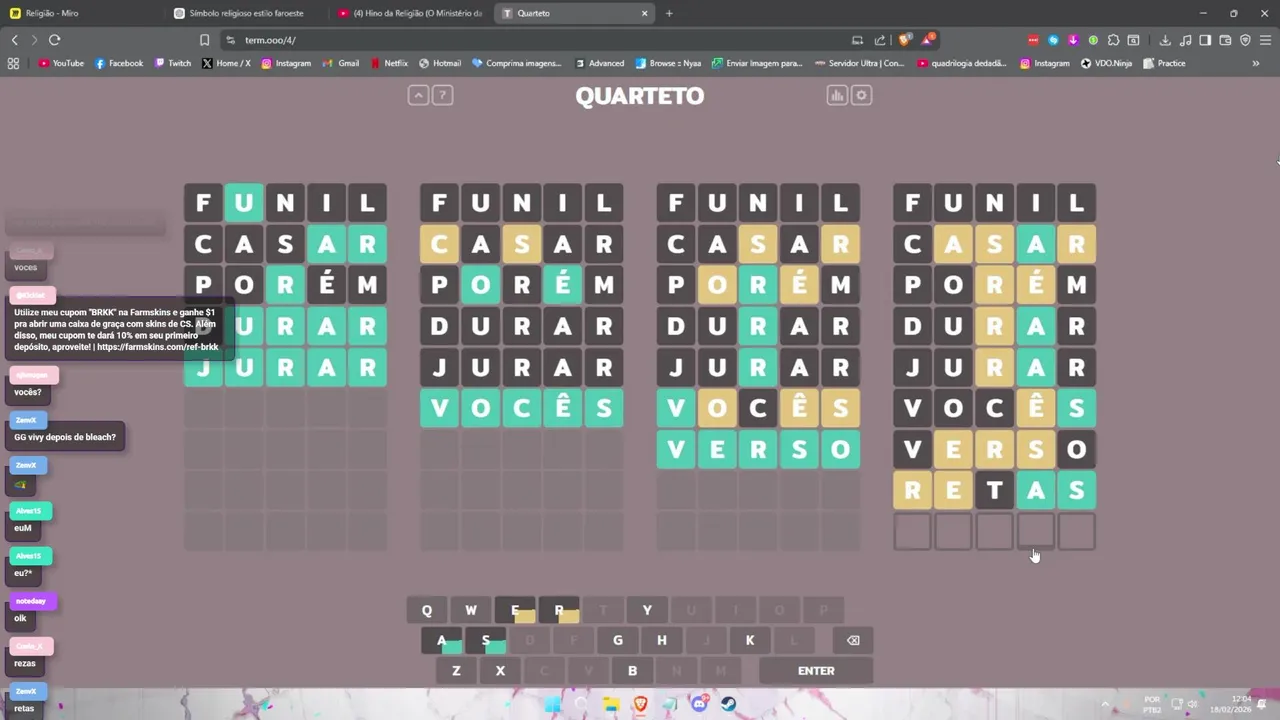Go back to the previous page
Image resolution: width=1280 pixels, height=720 pixels.
[x=14, y=40]
